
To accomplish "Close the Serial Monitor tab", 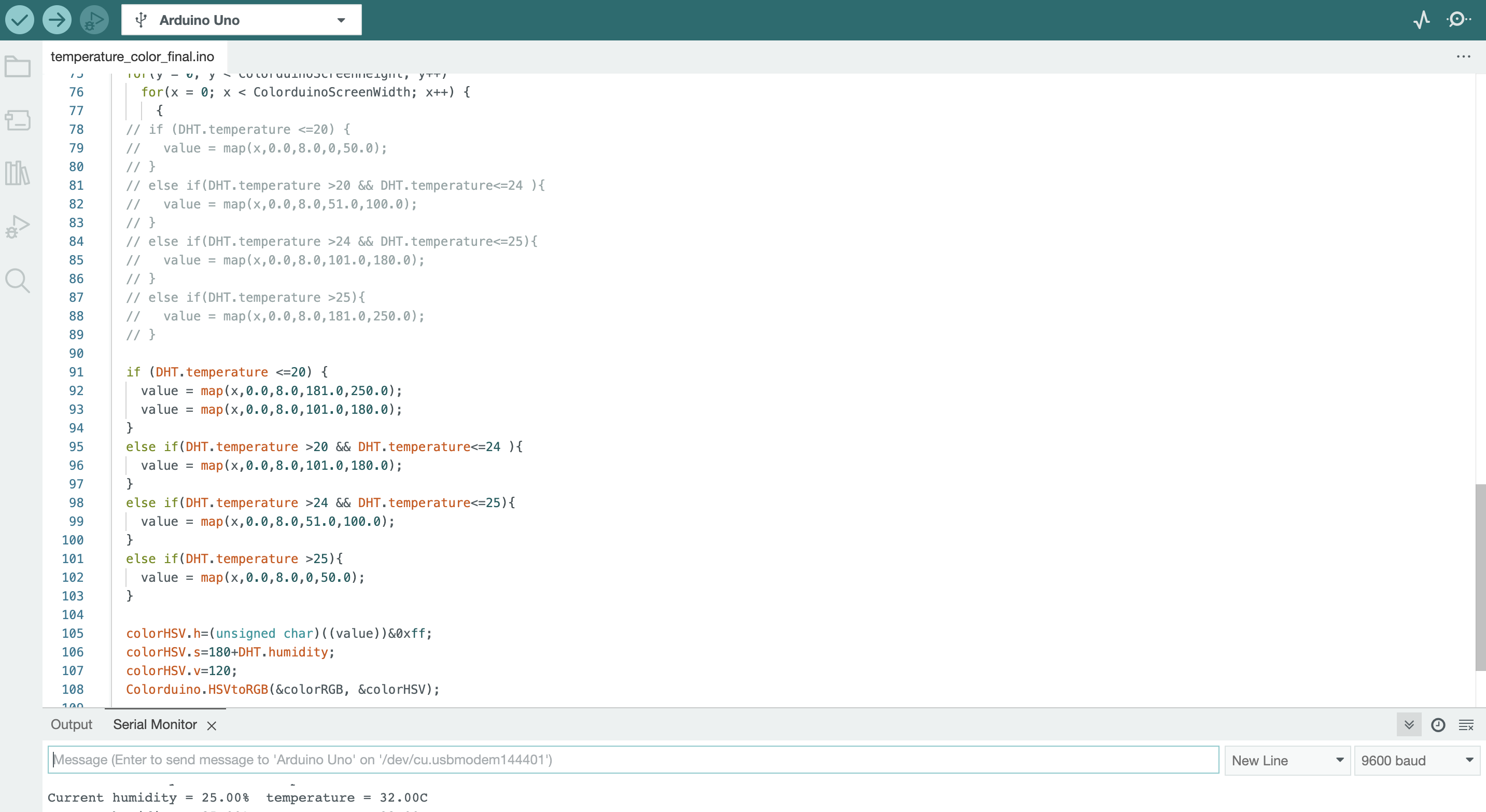I will click(x=212, y=725).
